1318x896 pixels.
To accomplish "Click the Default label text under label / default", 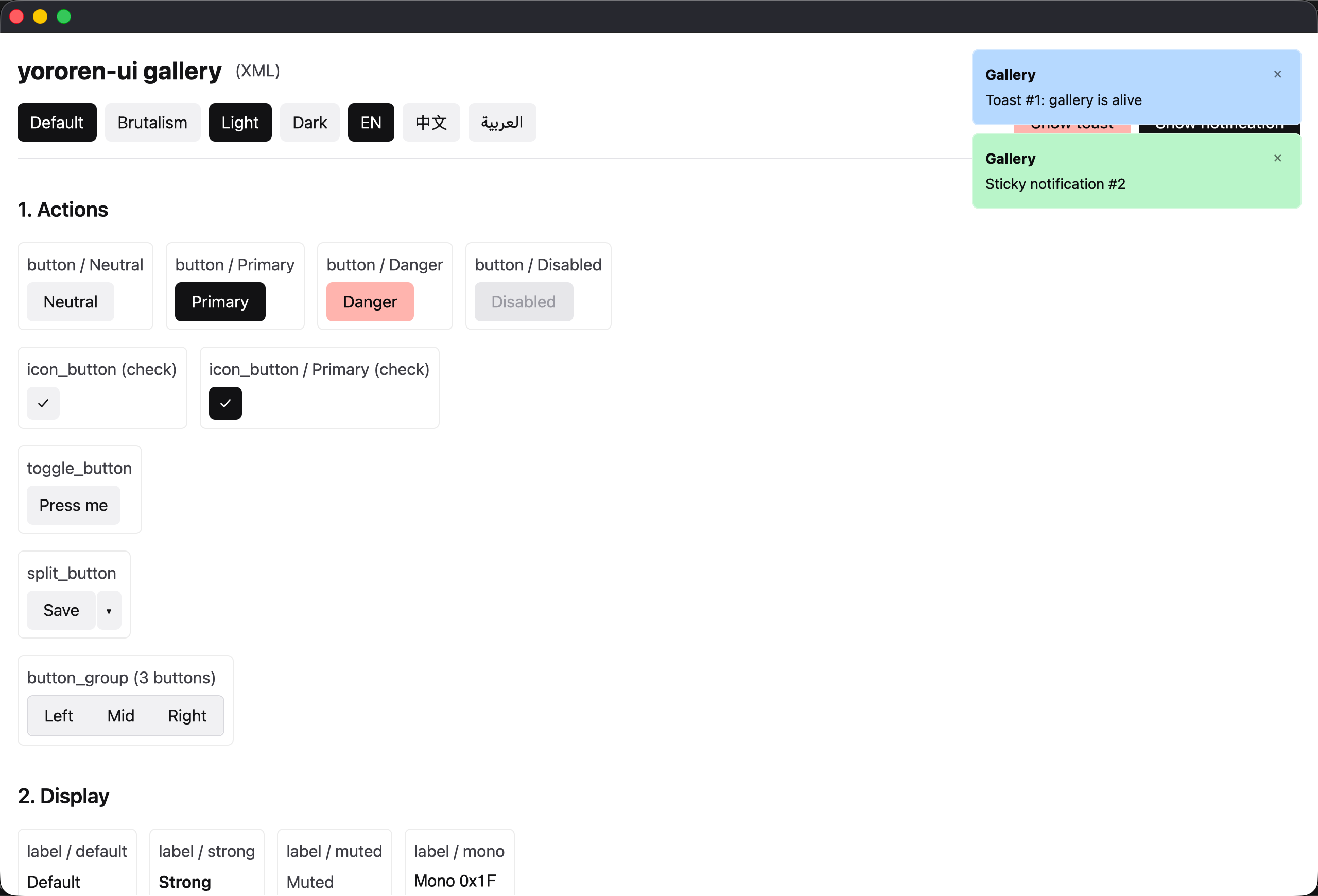I will (54, 882).
